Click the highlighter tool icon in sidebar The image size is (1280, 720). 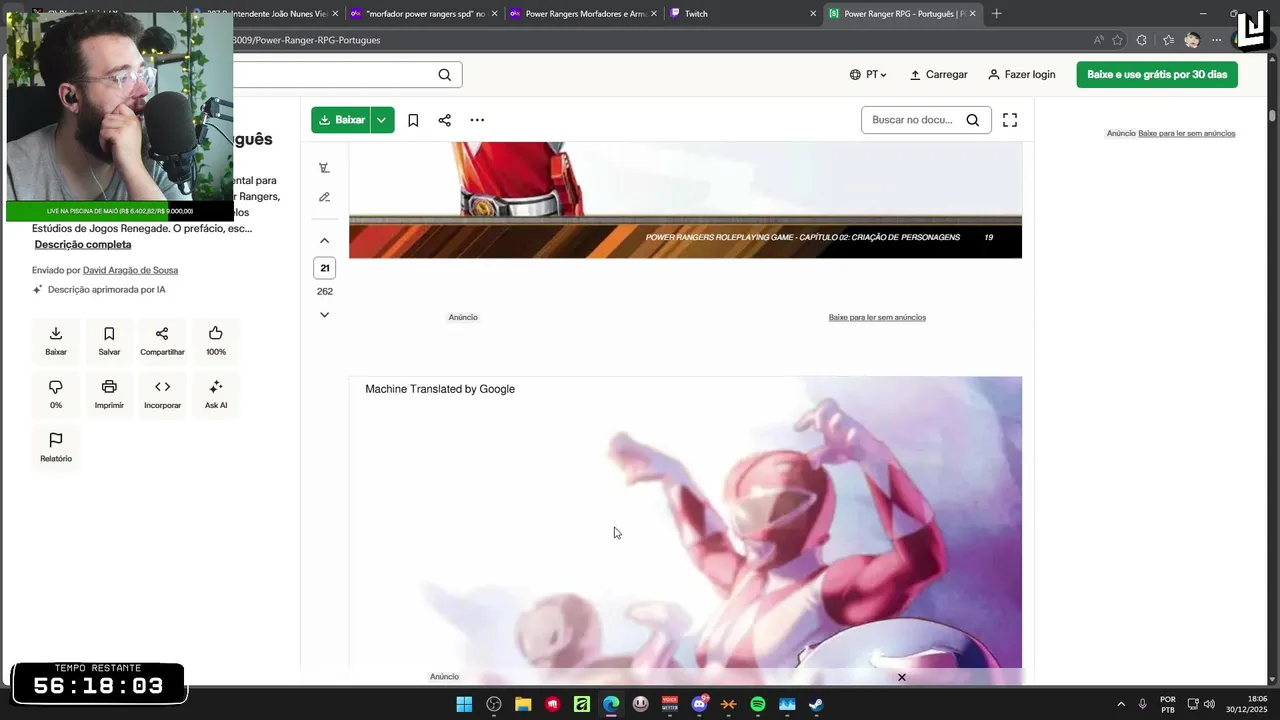324,168
